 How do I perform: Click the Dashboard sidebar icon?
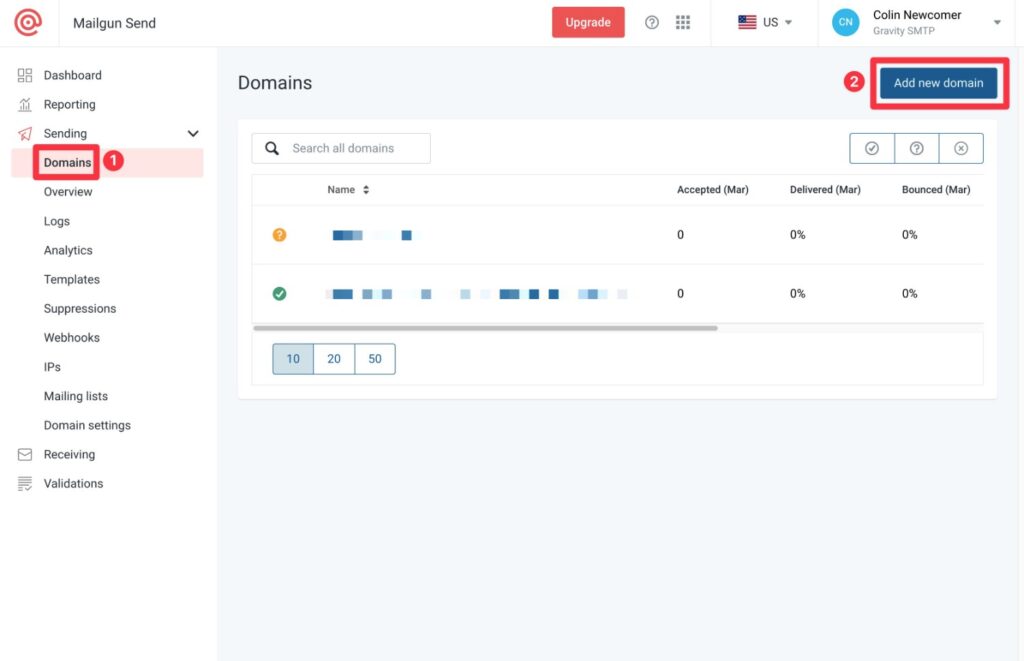point(25,75)
